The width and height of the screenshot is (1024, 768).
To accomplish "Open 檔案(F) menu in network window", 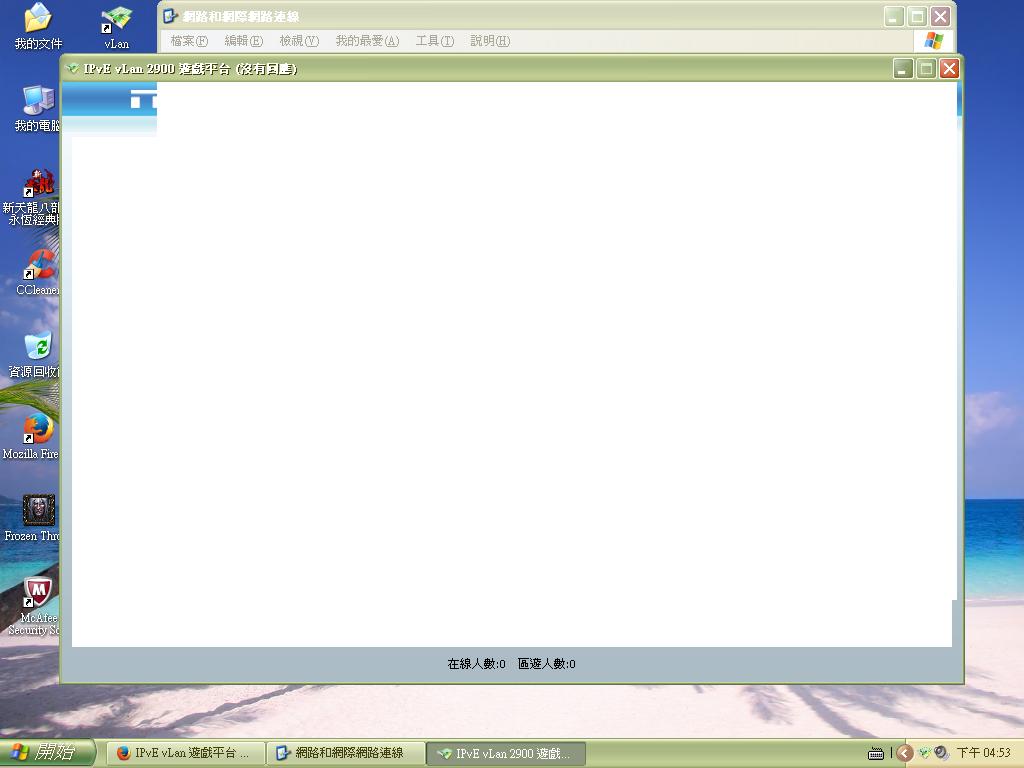I will point(189,41).
